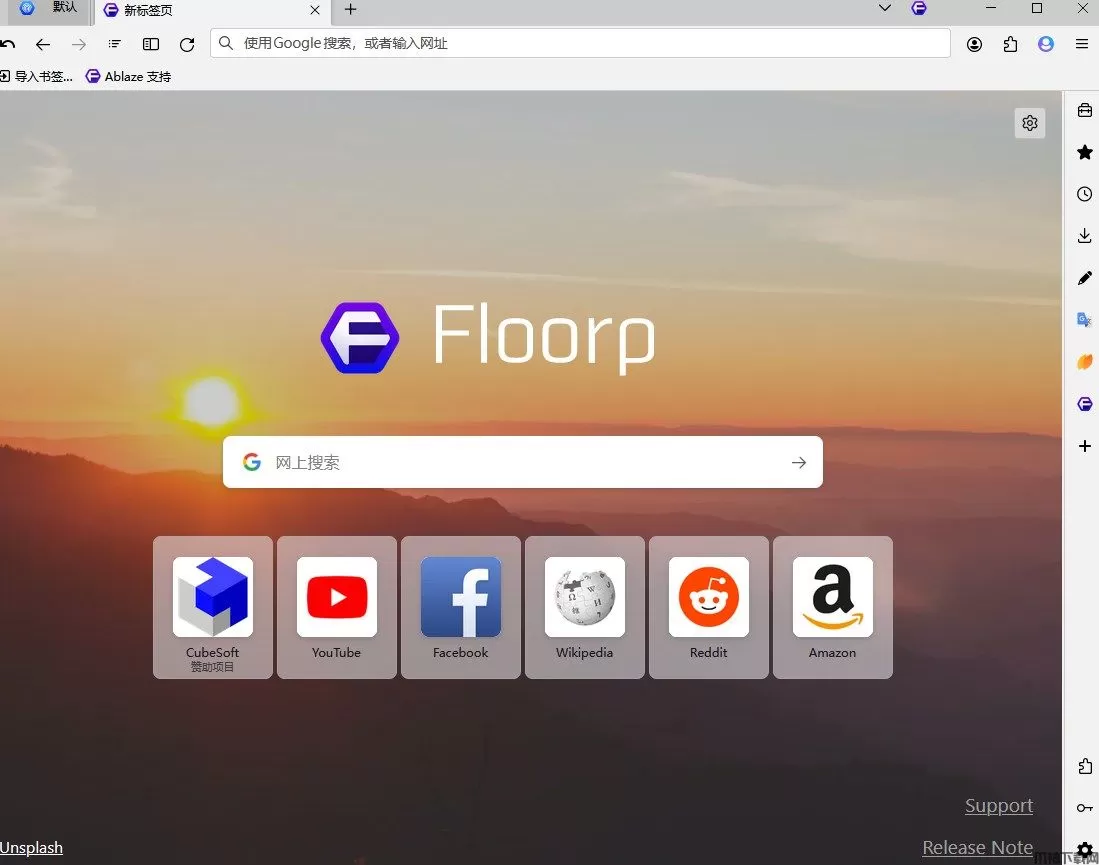Follow the Support link
Viewport: 1099px width, 865px height.
point(999,805)
